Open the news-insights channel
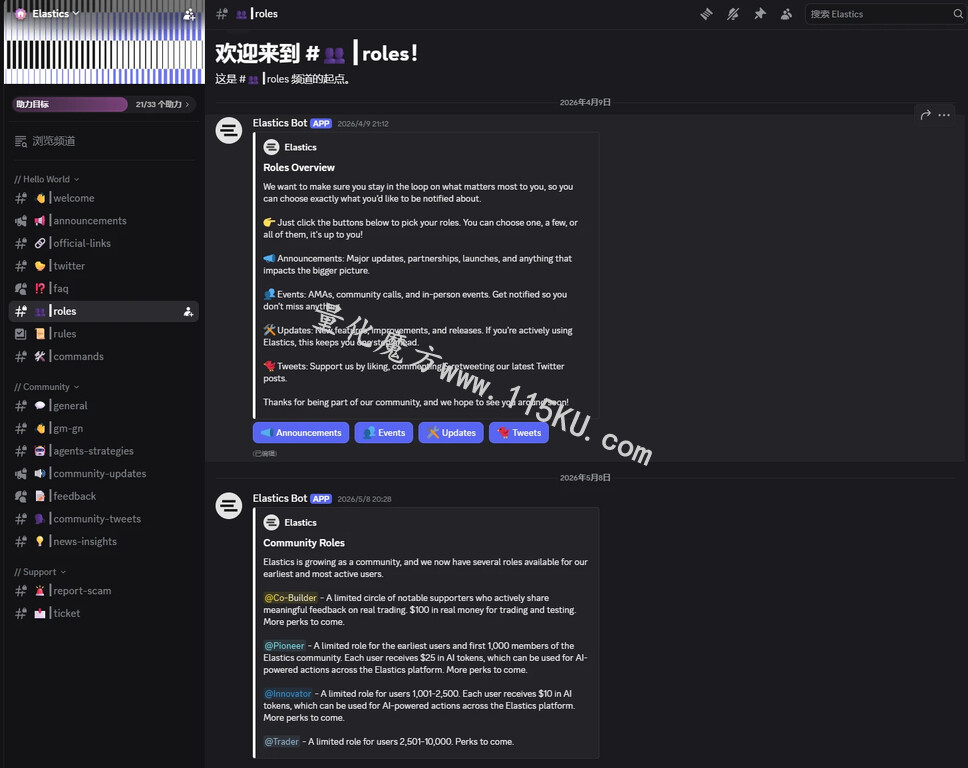This screenshot has width=968, height=768. [x=104, y=541]
